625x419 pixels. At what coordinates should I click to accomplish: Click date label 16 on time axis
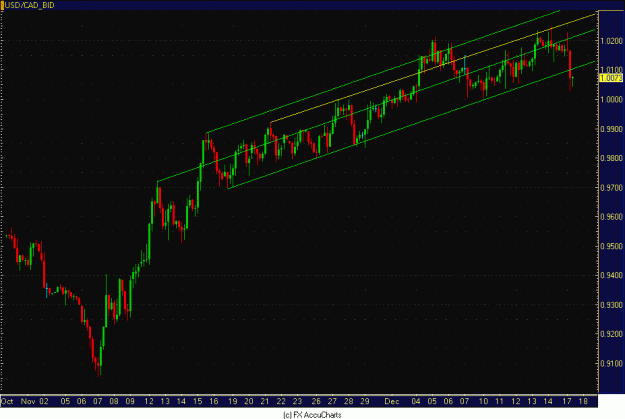coord(214,401)
